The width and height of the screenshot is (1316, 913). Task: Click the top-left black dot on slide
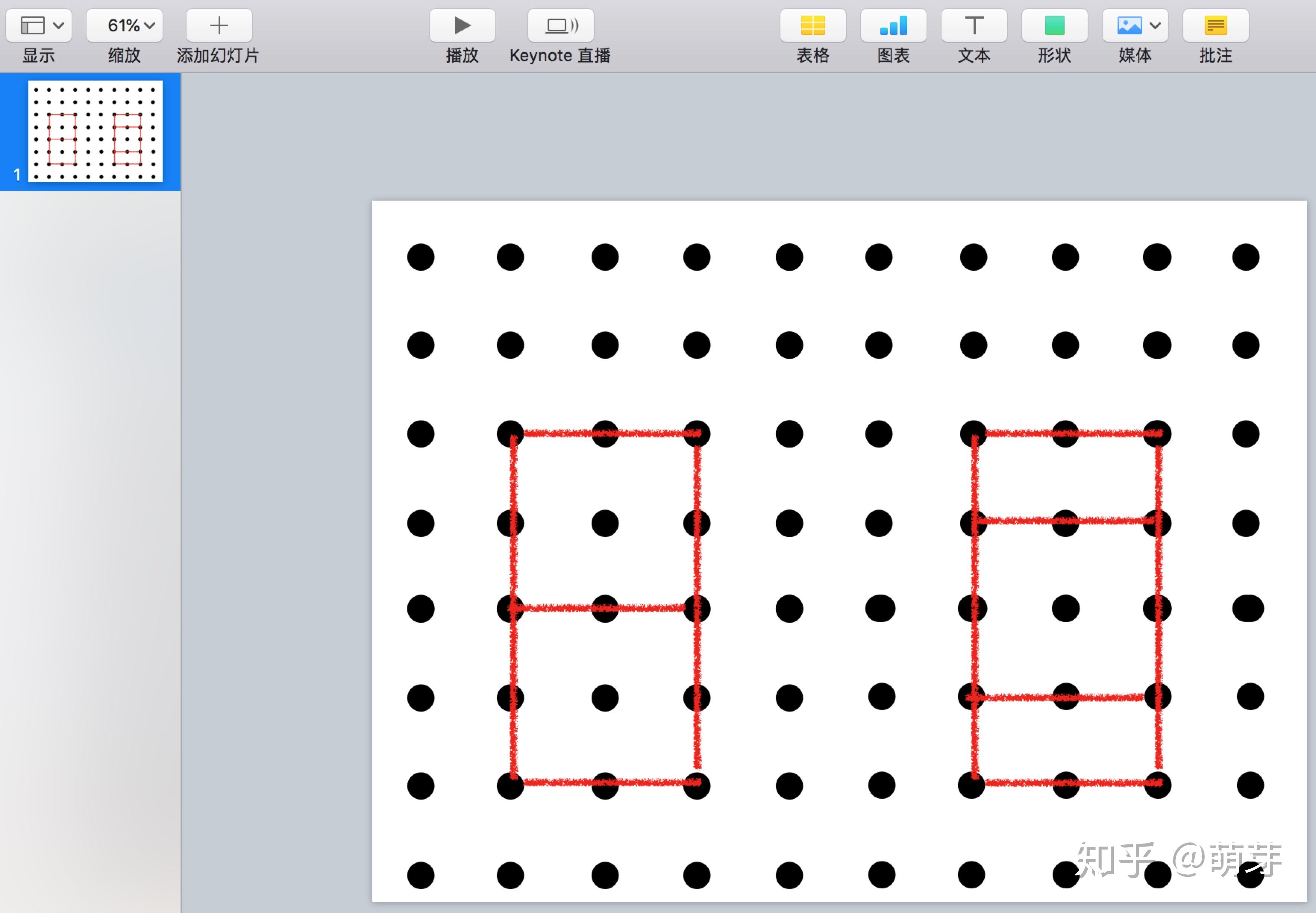(x=420, y=257)
